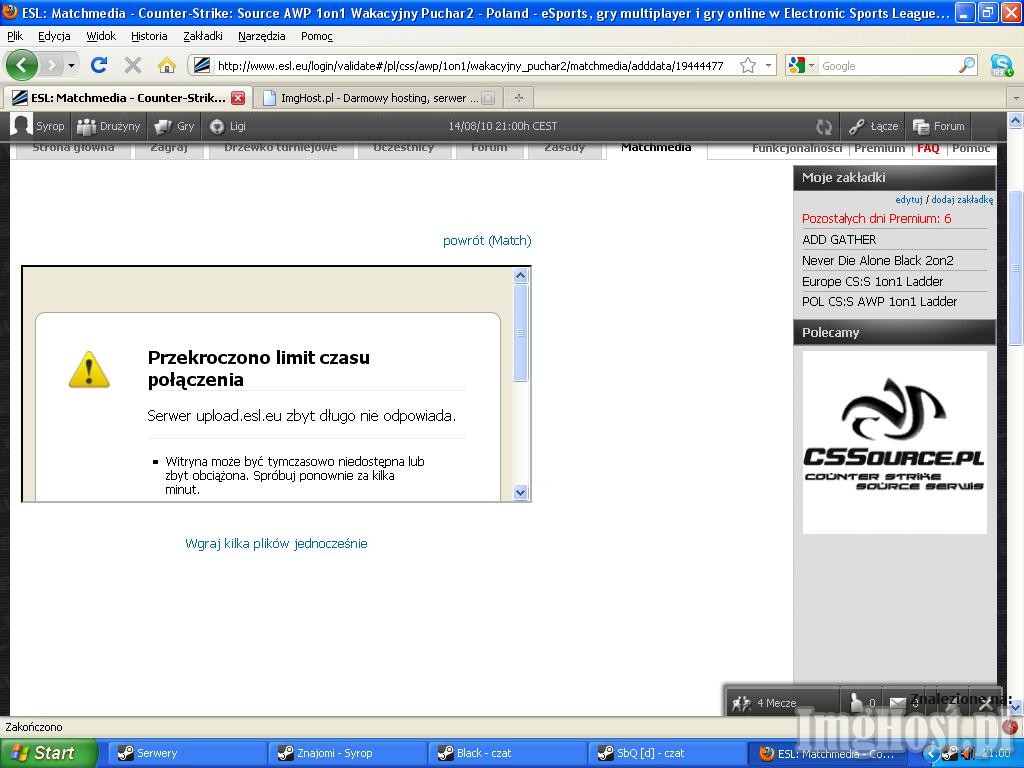This screenshot has height=768, width=1024.
Task: Click the Skype toolbar icon
Action: coord(1001,65)
